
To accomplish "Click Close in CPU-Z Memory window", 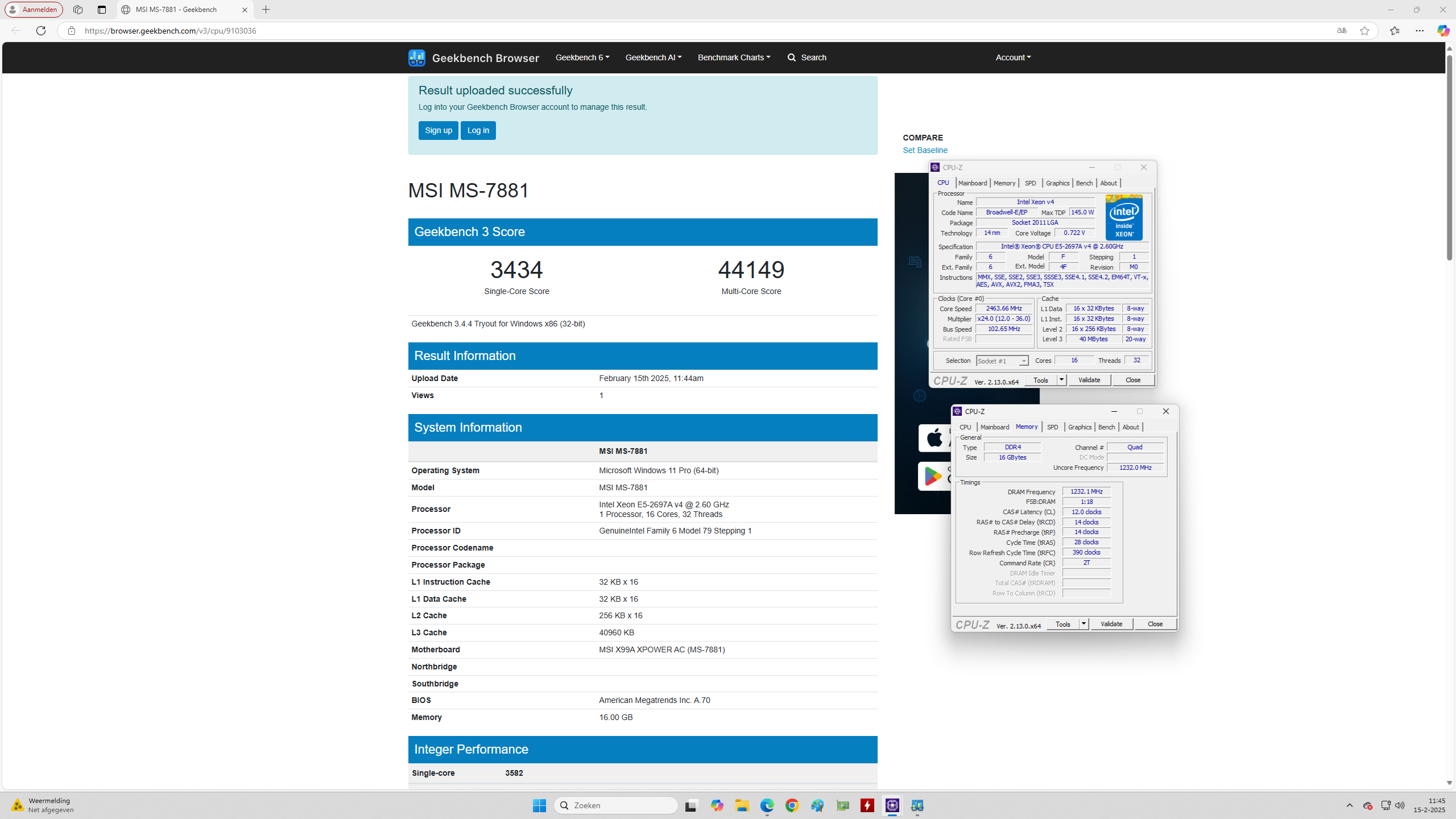I will point(1155,624).
